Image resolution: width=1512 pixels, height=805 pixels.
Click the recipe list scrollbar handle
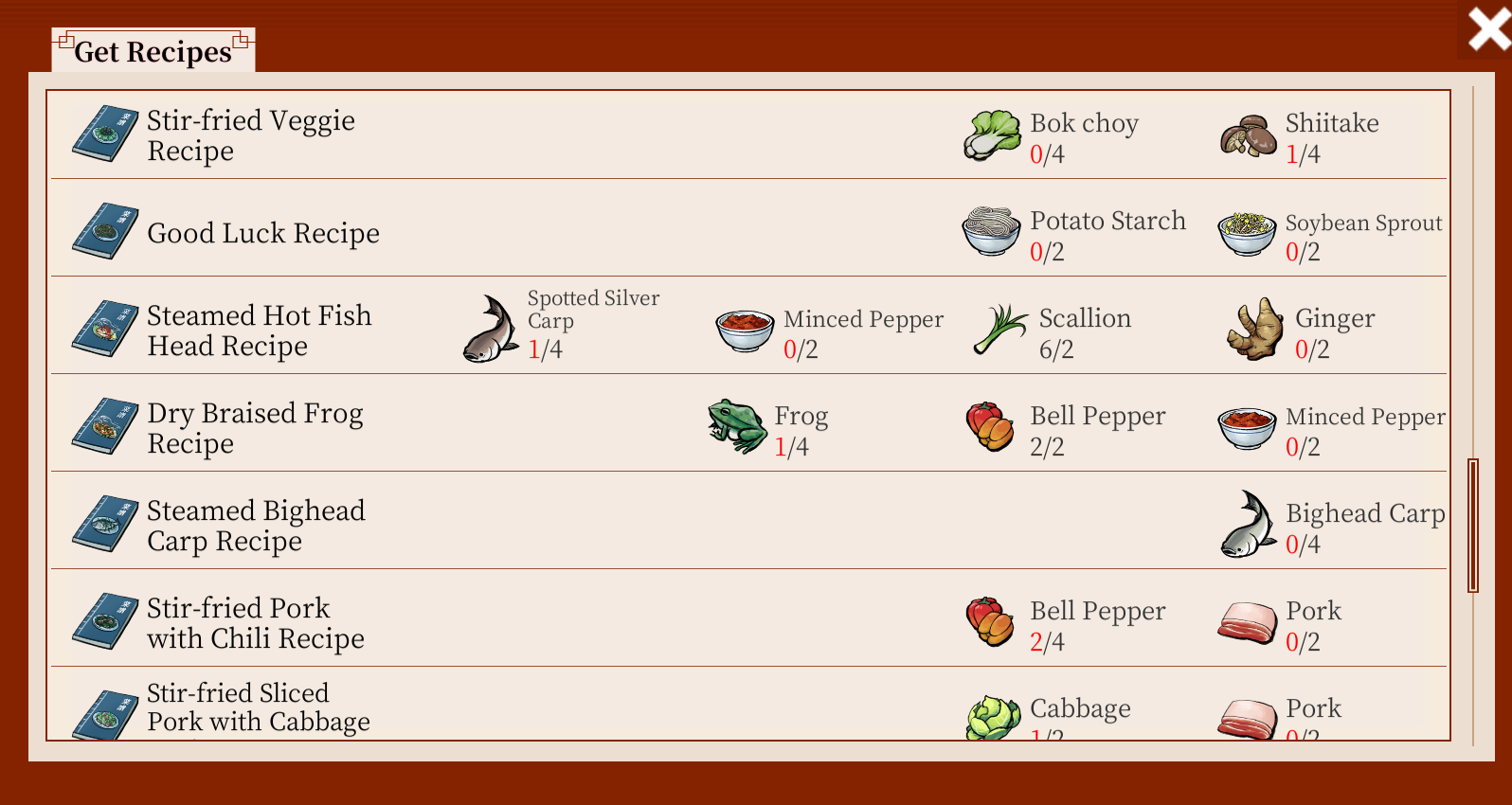pyautogui.click(x=1472, y=526)
